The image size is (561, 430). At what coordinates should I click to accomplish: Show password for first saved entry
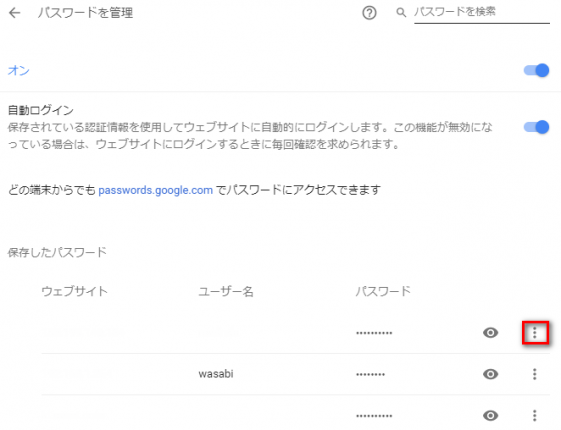[x=490, y=333]
